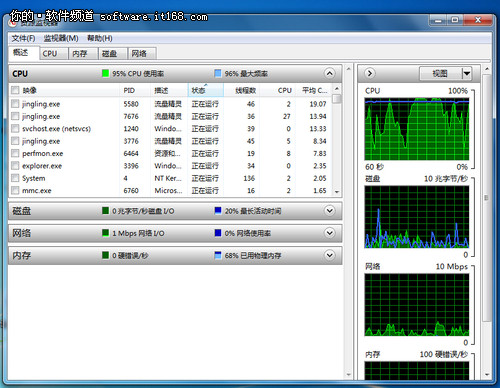
Task: Expand the 磁盘 section chevron
Action: tap(329, 211)
